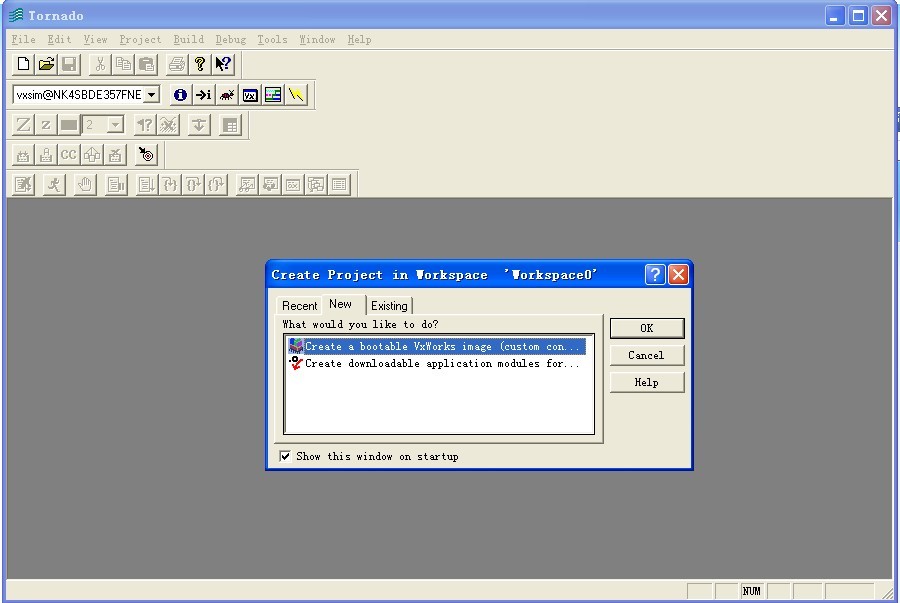Screen dimensions: 900x603
Task: Click the flag question mark icon
Action: click(x=145, y=125)
